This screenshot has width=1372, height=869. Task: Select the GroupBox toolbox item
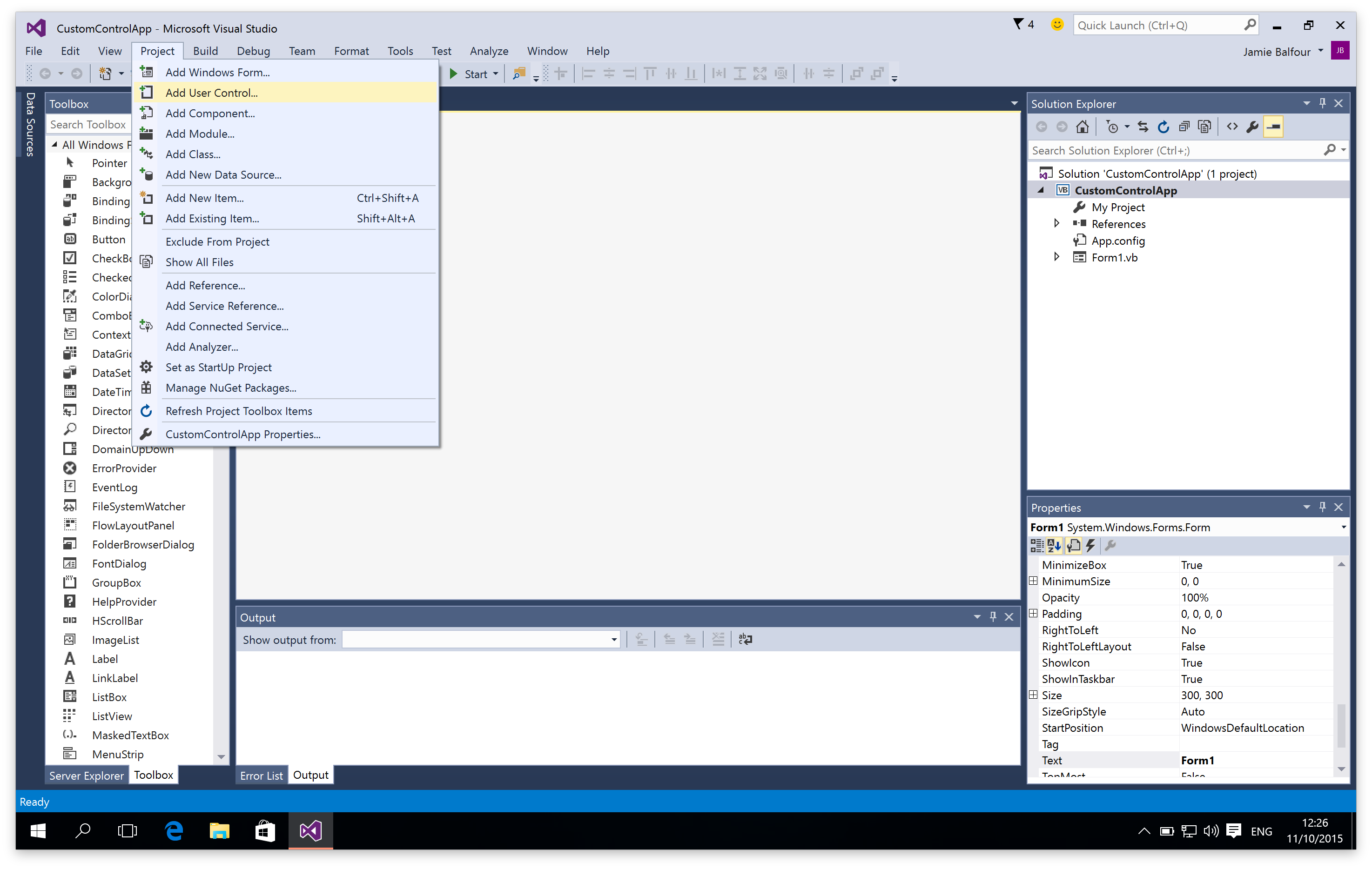click(x=116, y=582)
